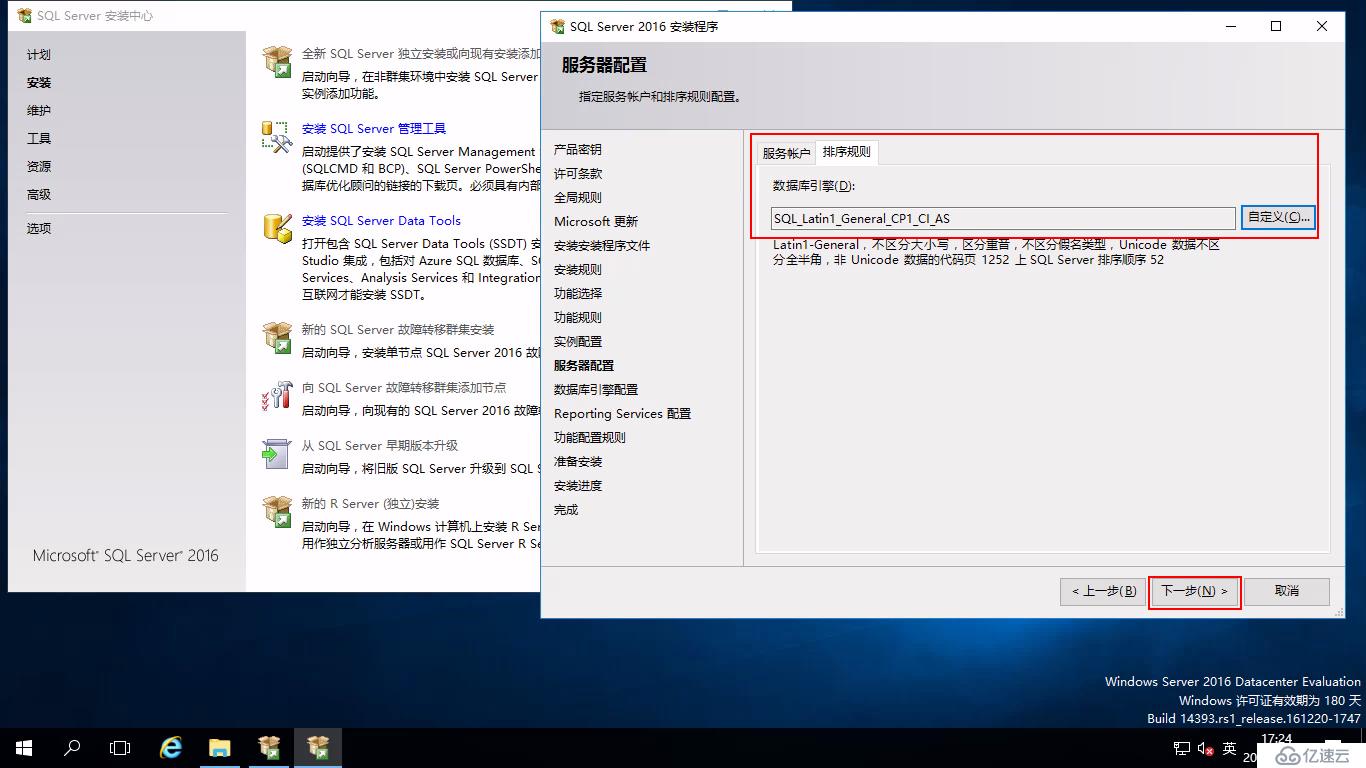Click the 安装进度 setup step
Viewport: 1366px width, 768px height.
tap(578, 486)
